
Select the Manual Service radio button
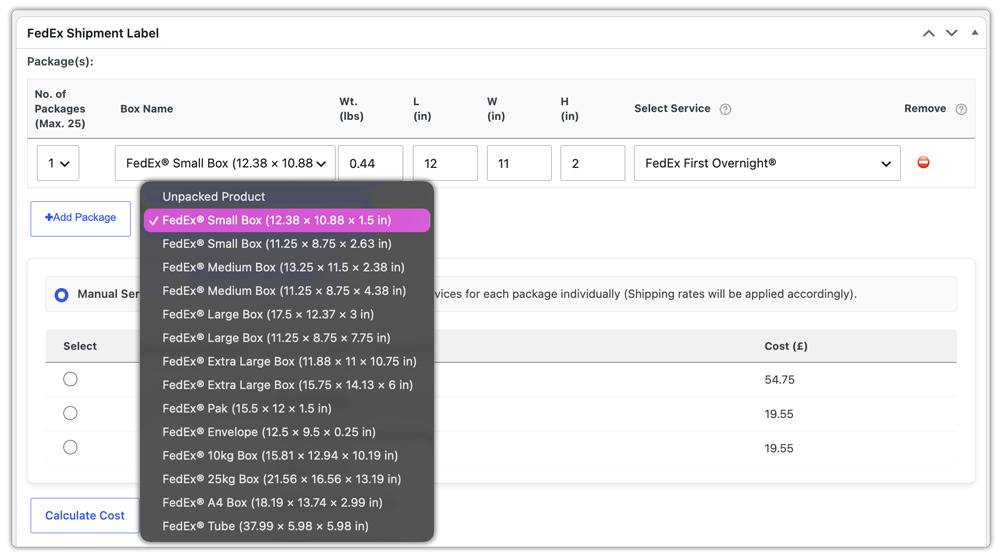click(61, 295)
